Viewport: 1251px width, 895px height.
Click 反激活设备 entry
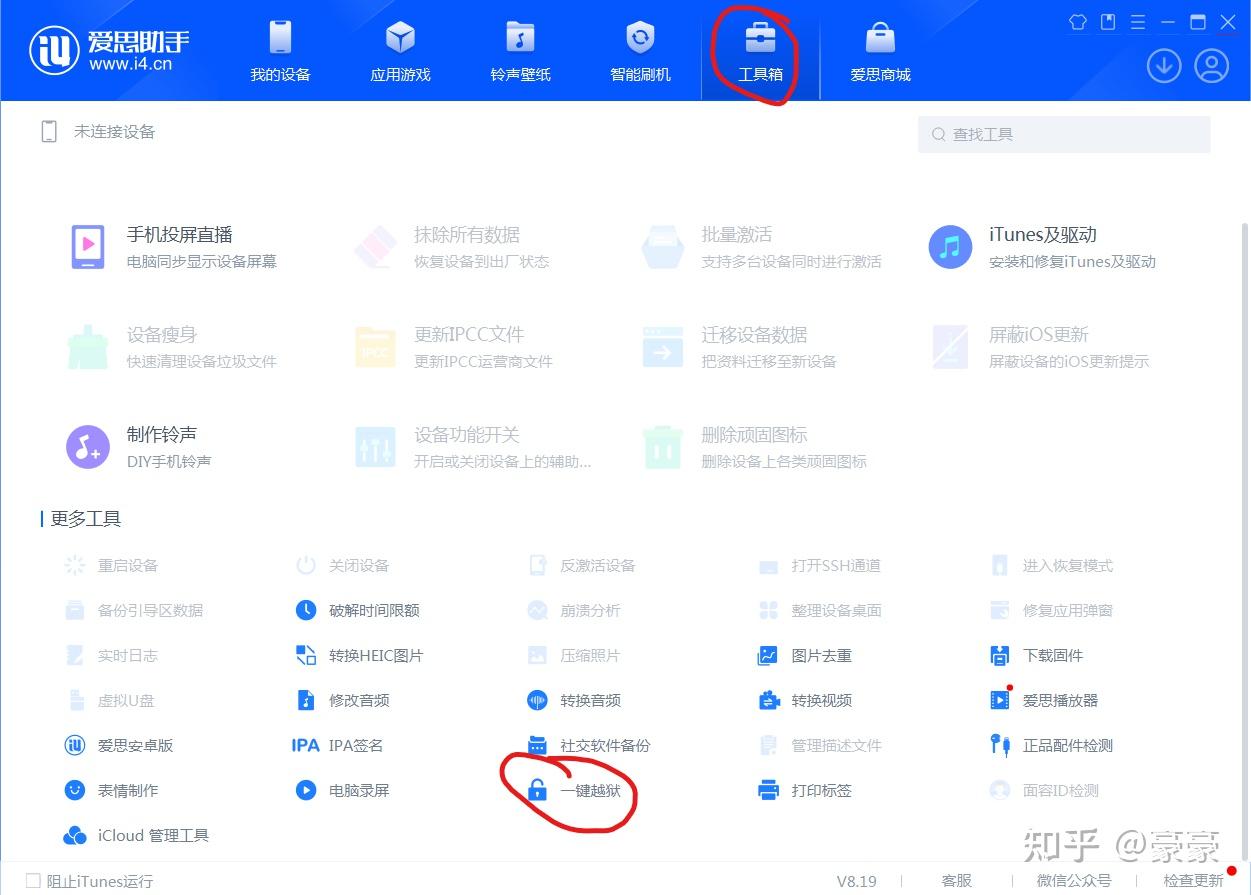point(582,565)
